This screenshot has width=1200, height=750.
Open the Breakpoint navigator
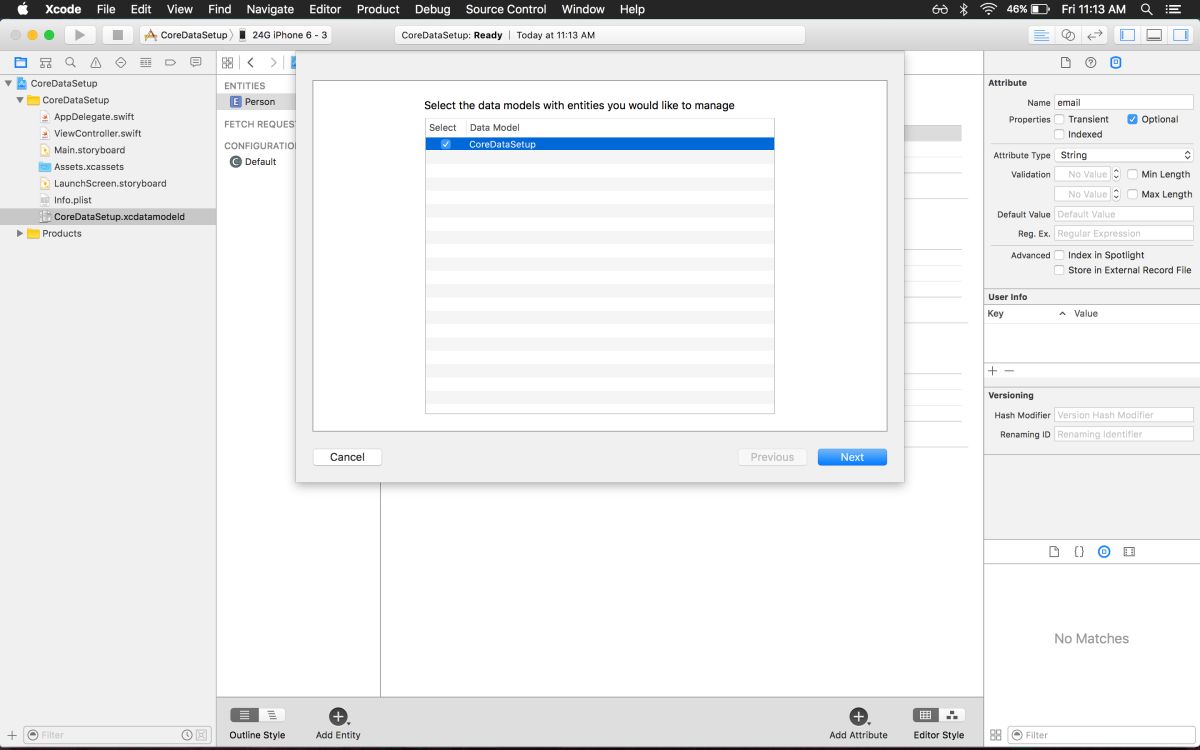click(x=171, y=62)
